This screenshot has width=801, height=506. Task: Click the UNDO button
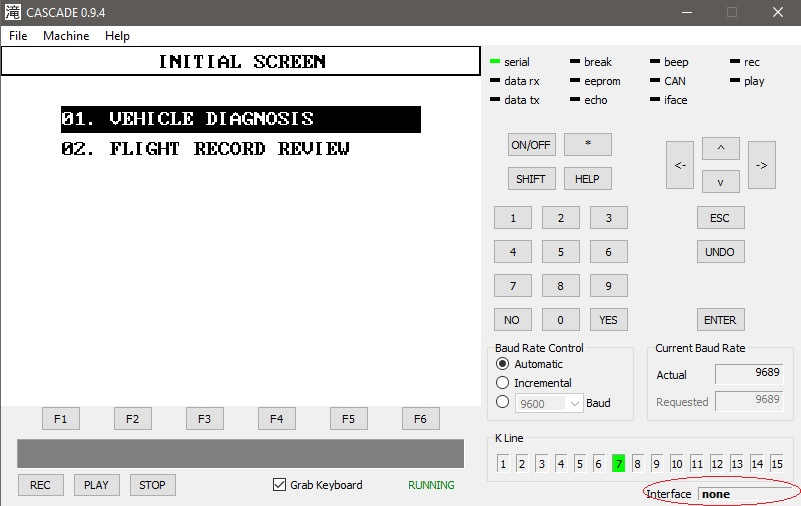[720, 252]
